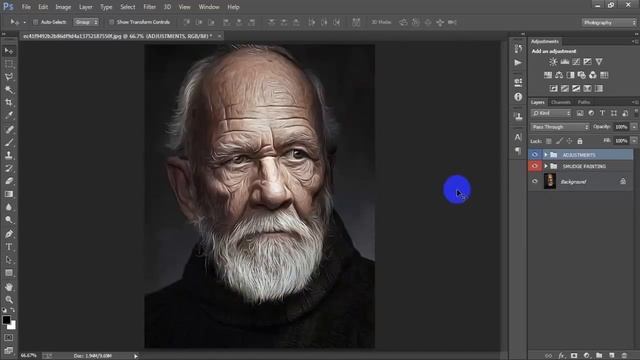
Task: Open the Filter menu
Action: [149, 7]
